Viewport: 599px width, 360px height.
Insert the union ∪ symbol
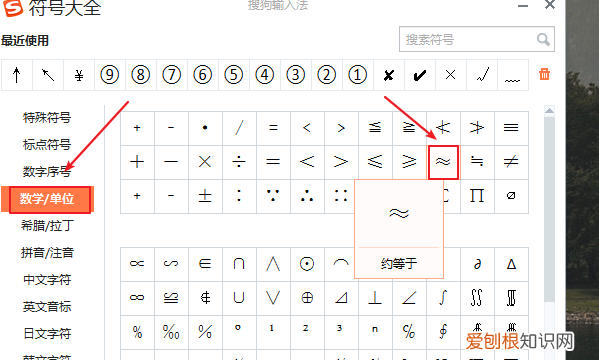click(239, 298)
